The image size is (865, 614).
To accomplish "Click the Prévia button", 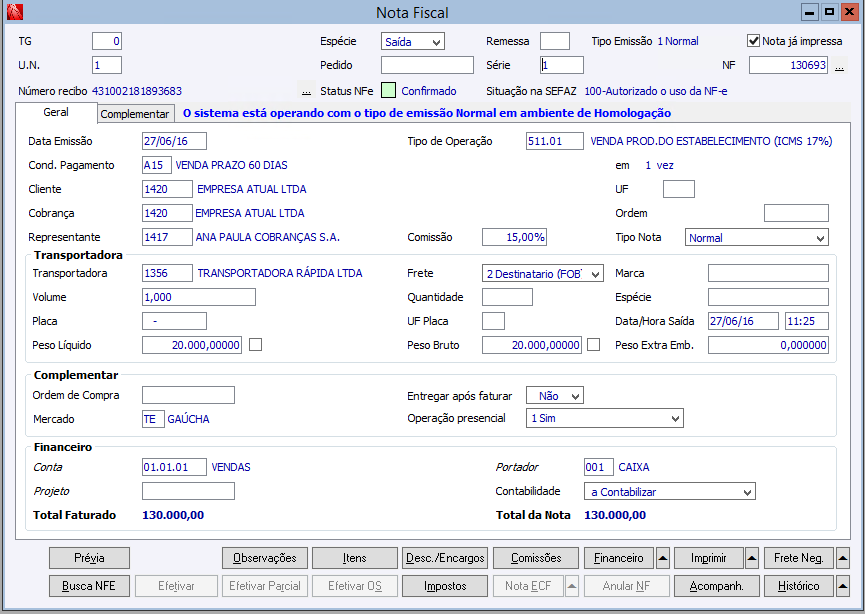I will click(89, 558).
